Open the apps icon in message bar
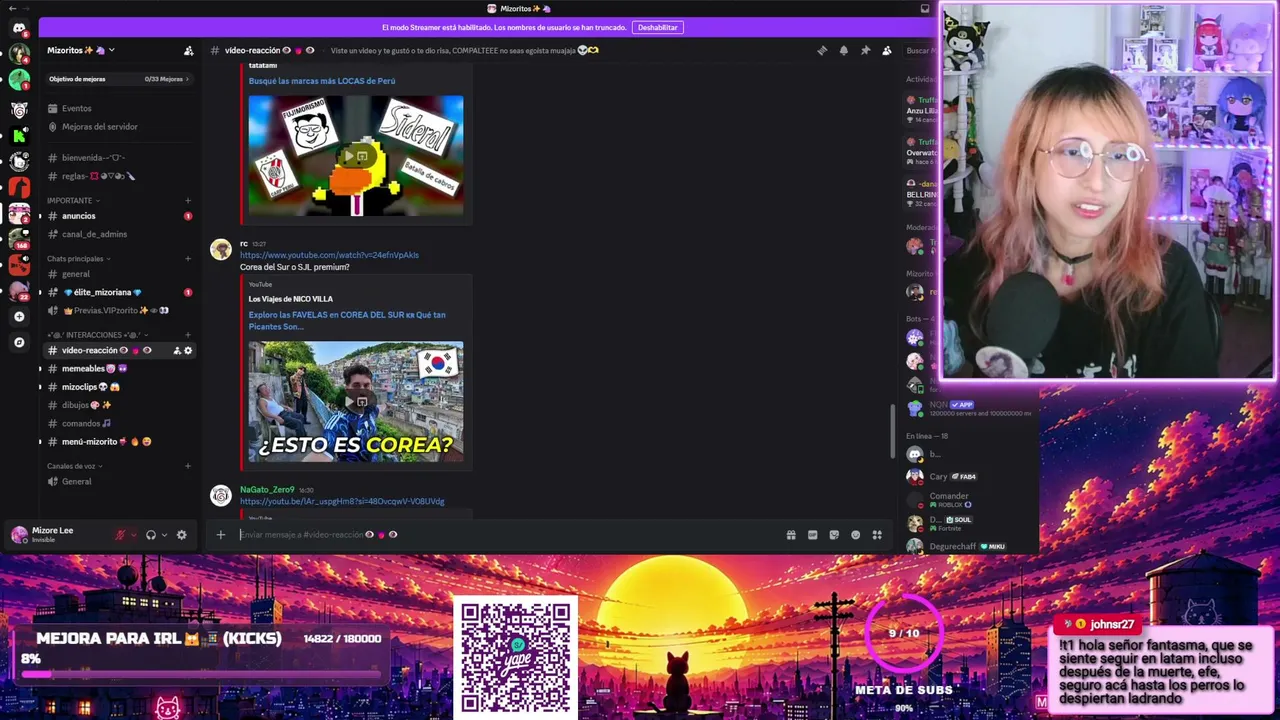The image size is (1280, 720). pos(877,535)
